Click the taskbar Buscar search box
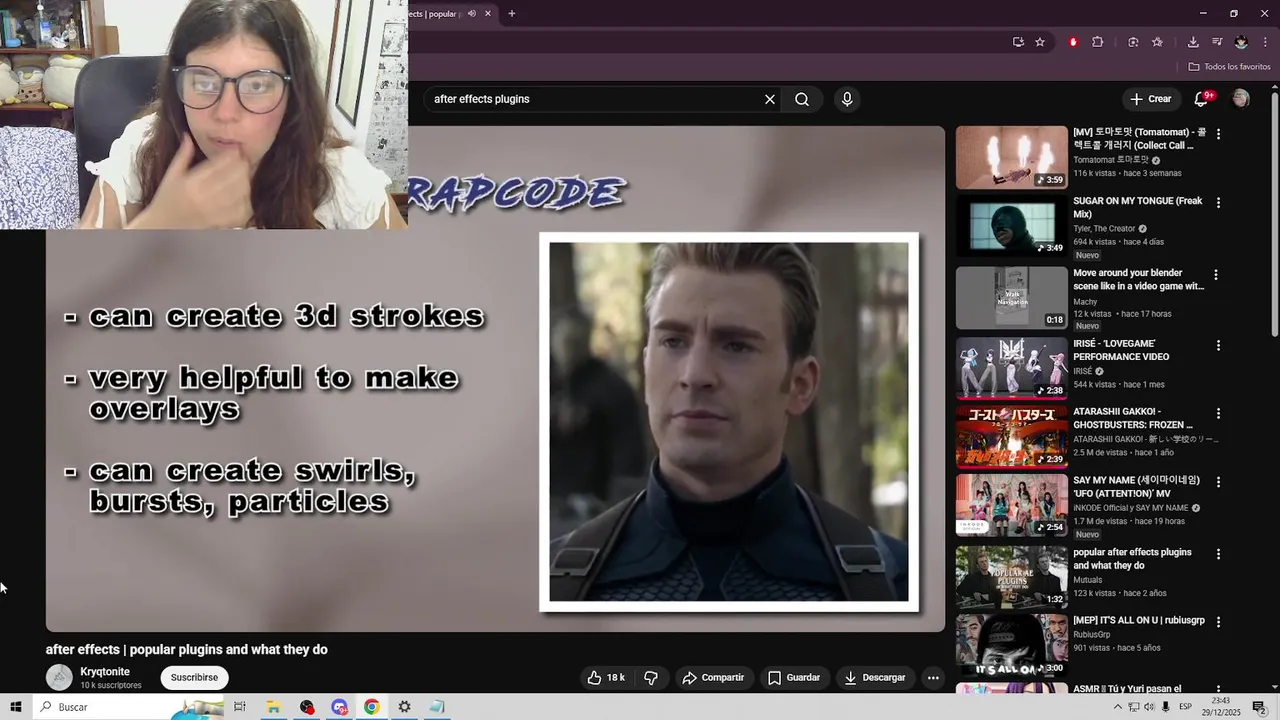This screenshot has height=720, width=1280. point(129,707)
